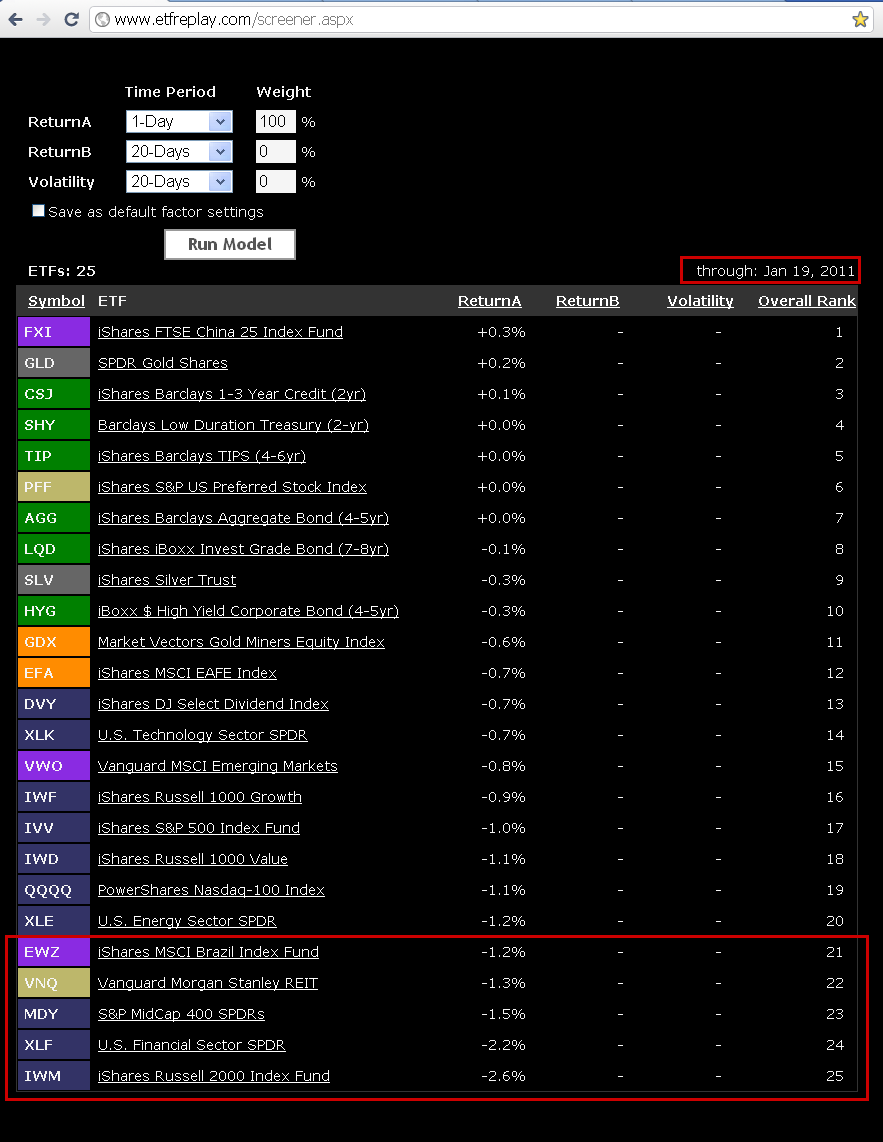Click the -2.6% ReturnA value
883x1142 pixels.
coord(503,1076)
